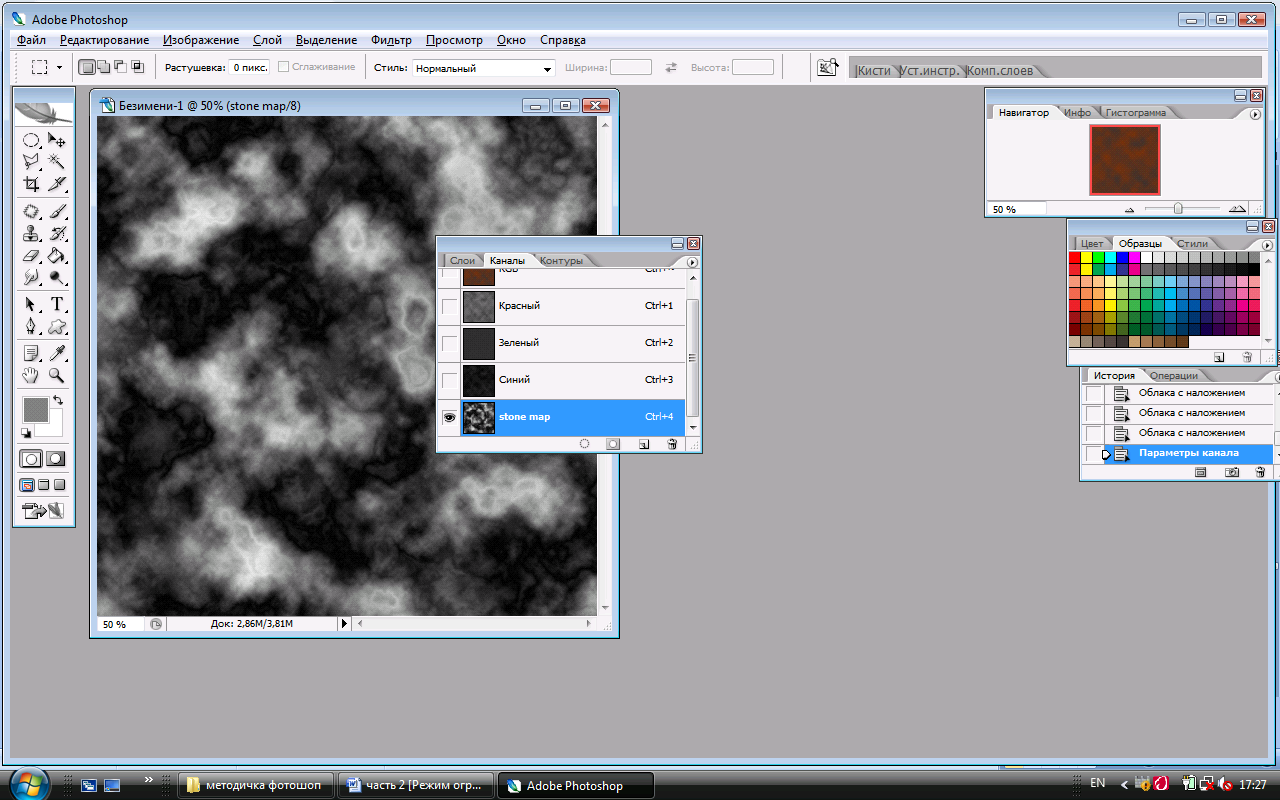Select the Smudge tool
Screen dimensions: 1280x800
[31, 277]
